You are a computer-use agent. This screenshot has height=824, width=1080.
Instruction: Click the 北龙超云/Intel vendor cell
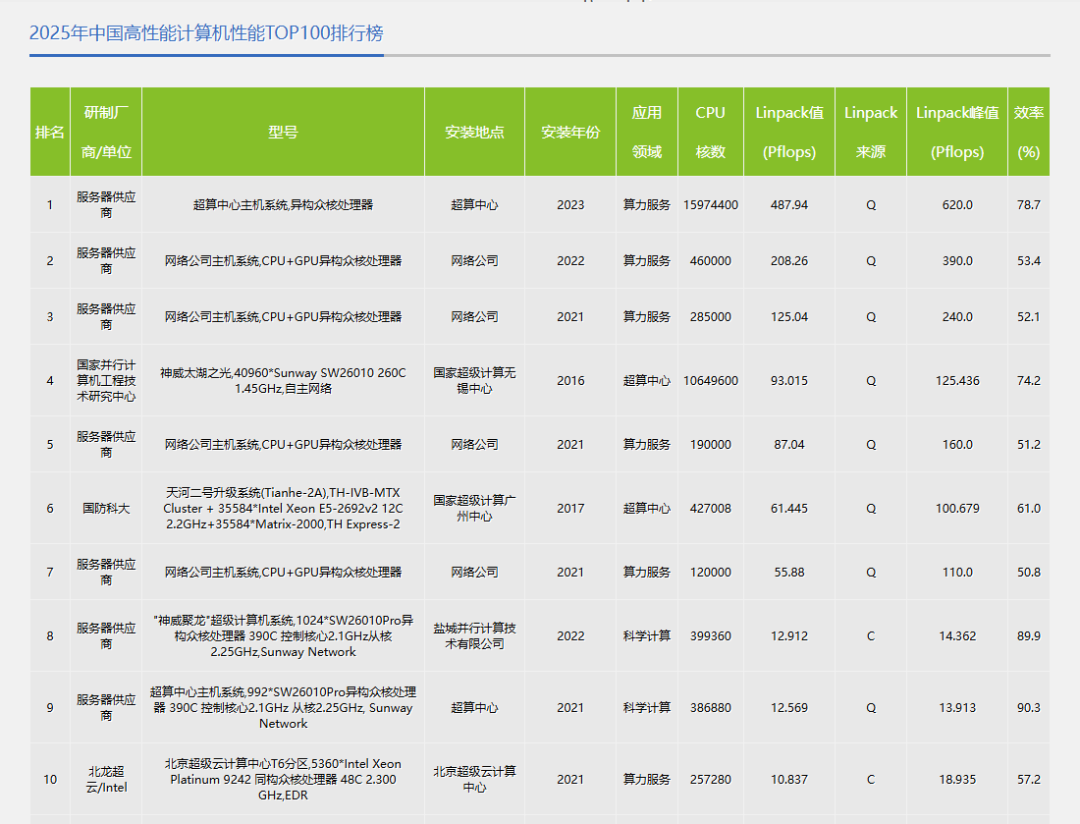pos(106,779)
